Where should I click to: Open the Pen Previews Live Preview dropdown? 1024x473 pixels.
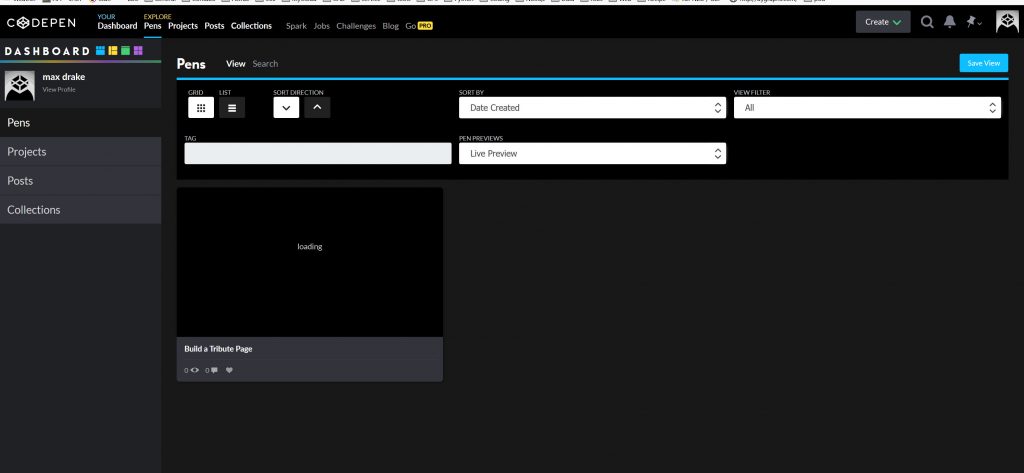coord(592,153)
